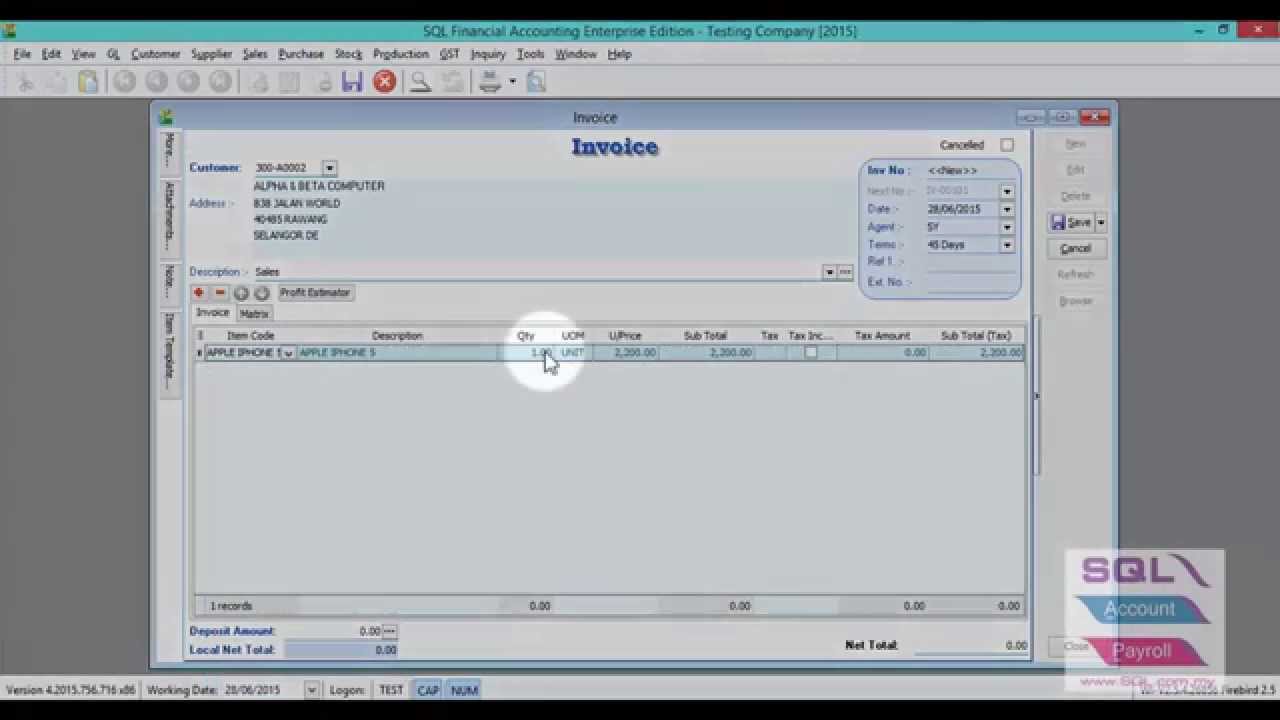The width and height of the screenshot is (1280, 720).
Task: Click the Refresh toolbar icon beside magnifier
Action: pos(453,82)
